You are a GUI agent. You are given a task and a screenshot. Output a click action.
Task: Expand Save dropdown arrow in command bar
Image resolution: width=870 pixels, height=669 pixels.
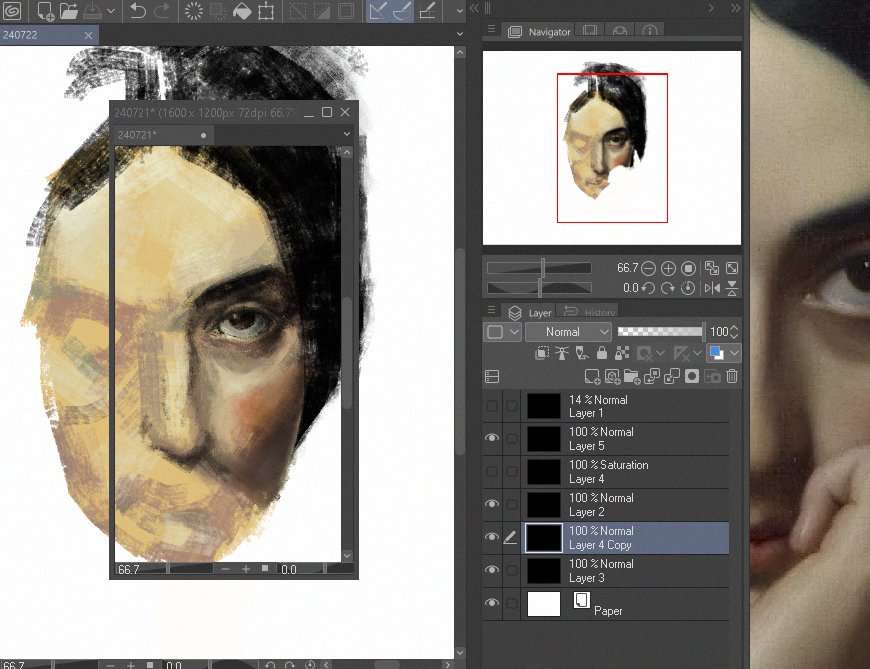pyautogui.click(x=112, y=11)
